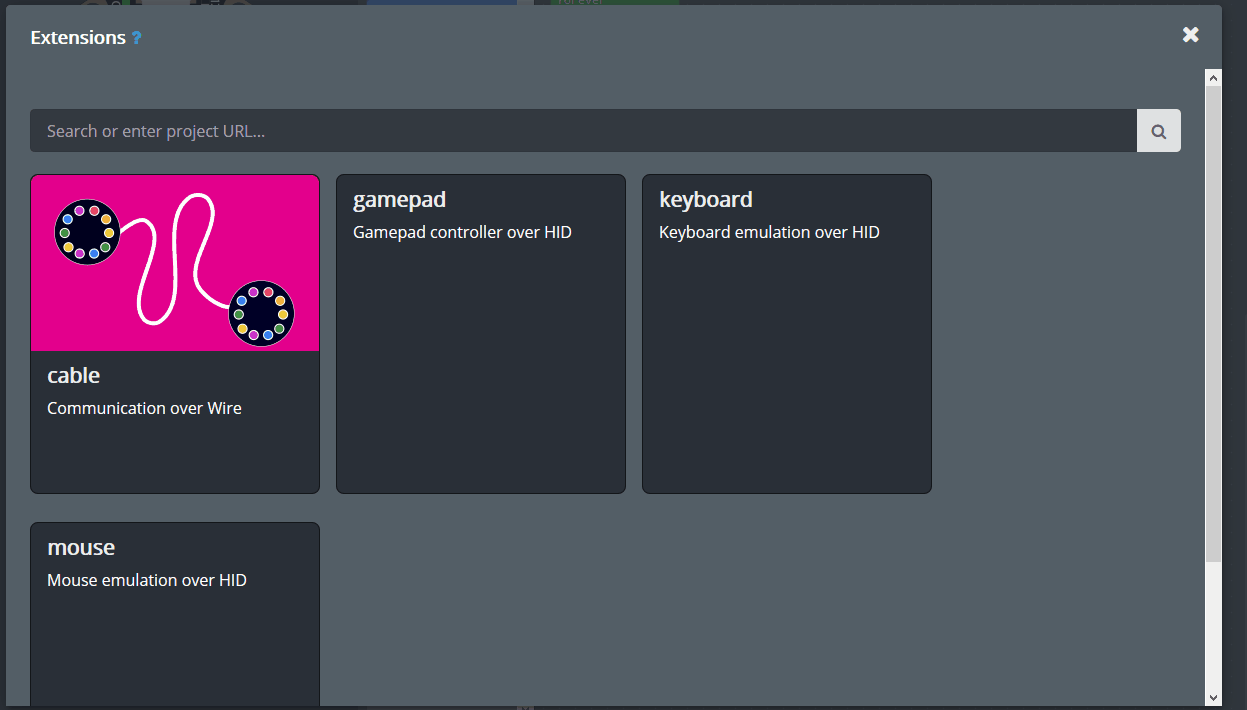
Task: Click the "mouse" extension title
Action: click(81, 547)
